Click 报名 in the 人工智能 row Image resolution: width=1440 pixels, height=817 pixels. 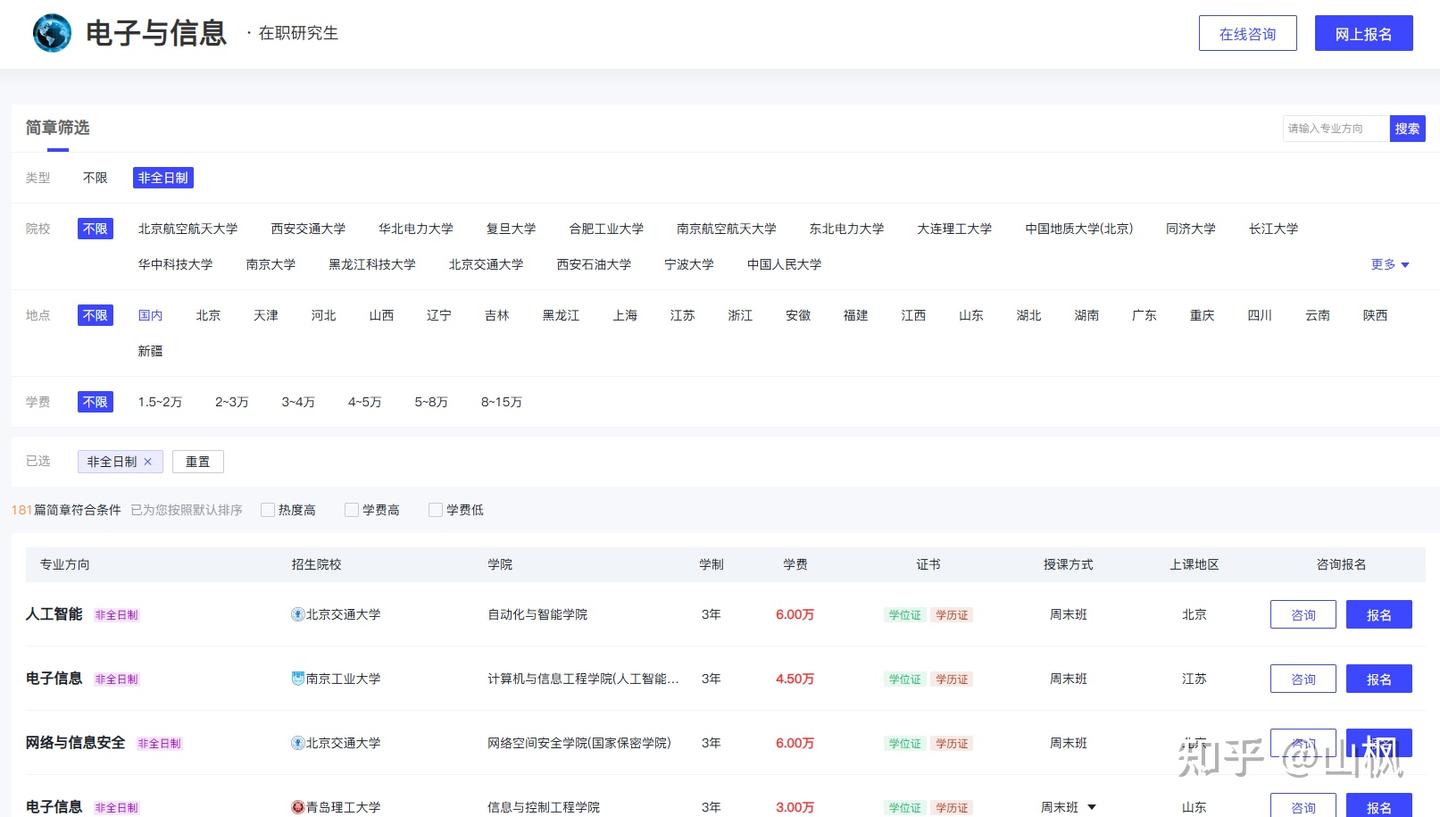point(1379,615)
